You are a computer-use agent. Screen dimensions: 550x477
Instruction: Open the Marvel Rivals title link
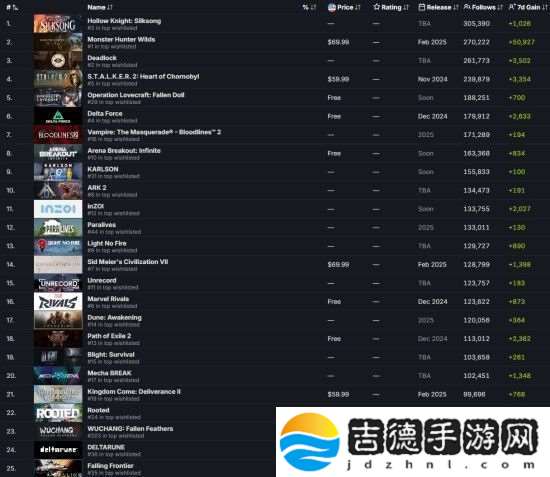pos(108,299)
